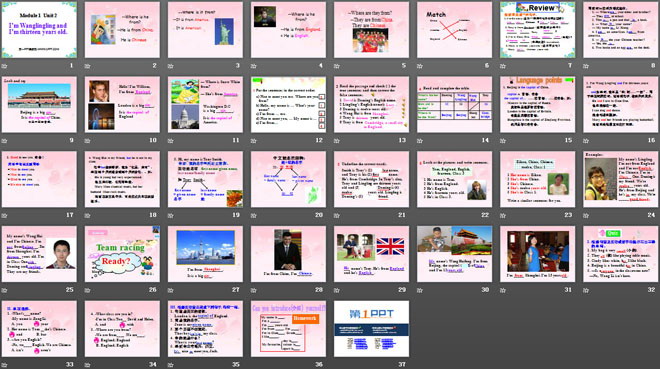Click the animation star icon under slide 30
This screenshot has height=369, width=660.
(x=420, y=290)
